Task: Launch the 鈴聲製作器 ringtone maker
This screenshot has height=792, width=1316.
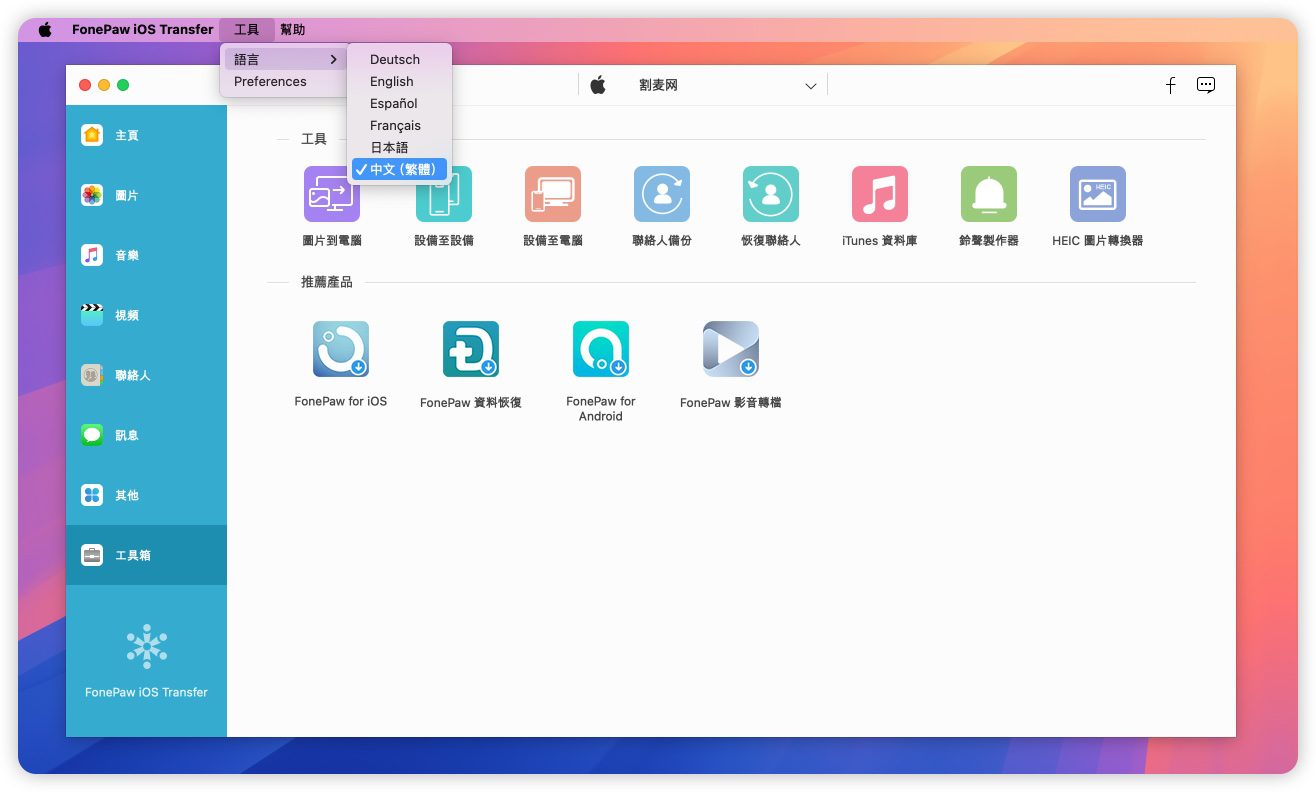Action: click(x=989, y=194)
